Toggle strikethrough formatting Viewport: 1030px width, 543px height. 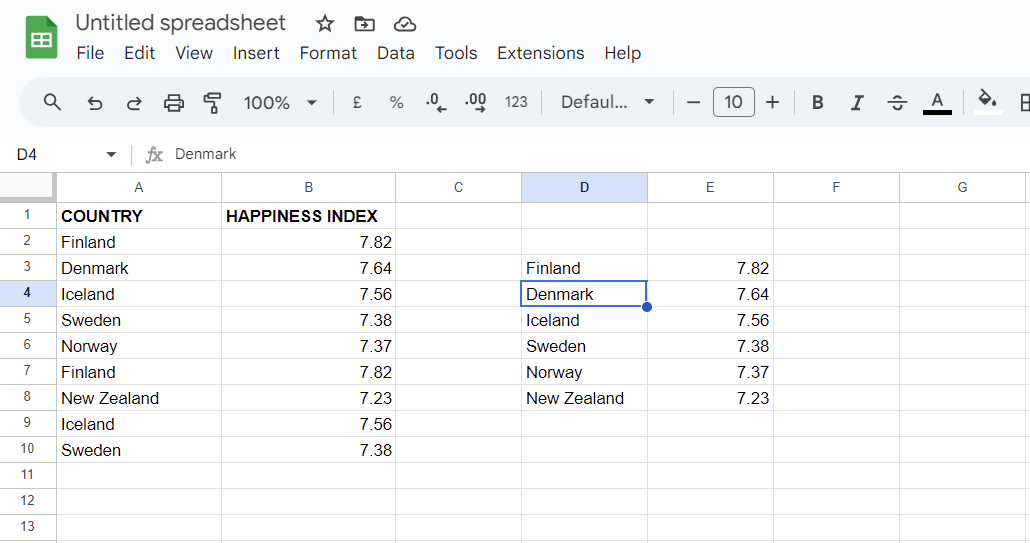point(897,102)
